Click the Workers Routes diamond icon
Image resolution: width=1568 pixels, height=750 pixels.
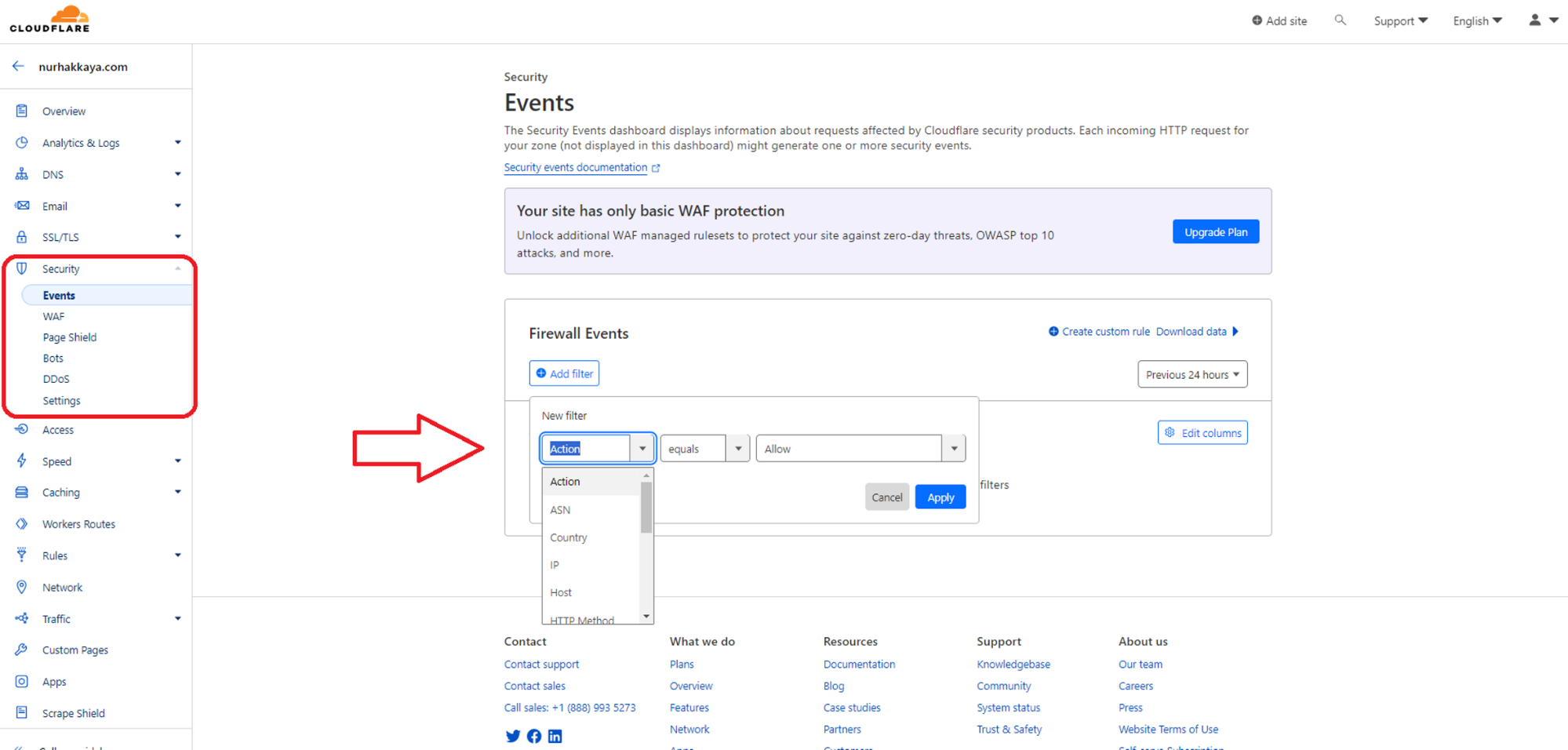[x=22, y=523]
